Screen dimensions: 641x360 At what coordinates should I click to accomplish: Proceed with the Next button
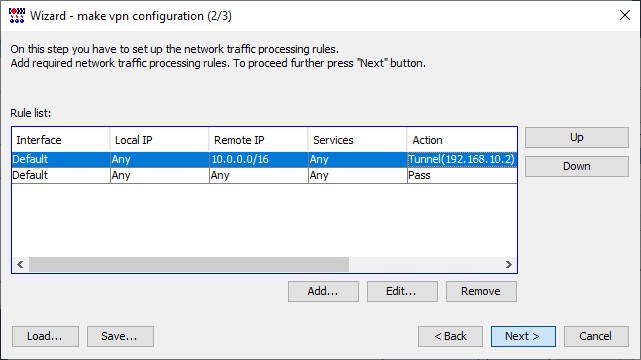pos(523,336)
